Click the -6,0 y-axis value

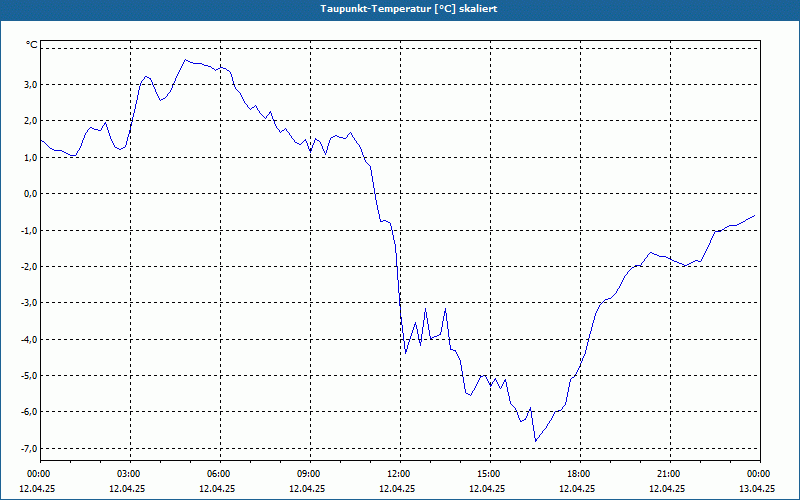pos(30,412)
